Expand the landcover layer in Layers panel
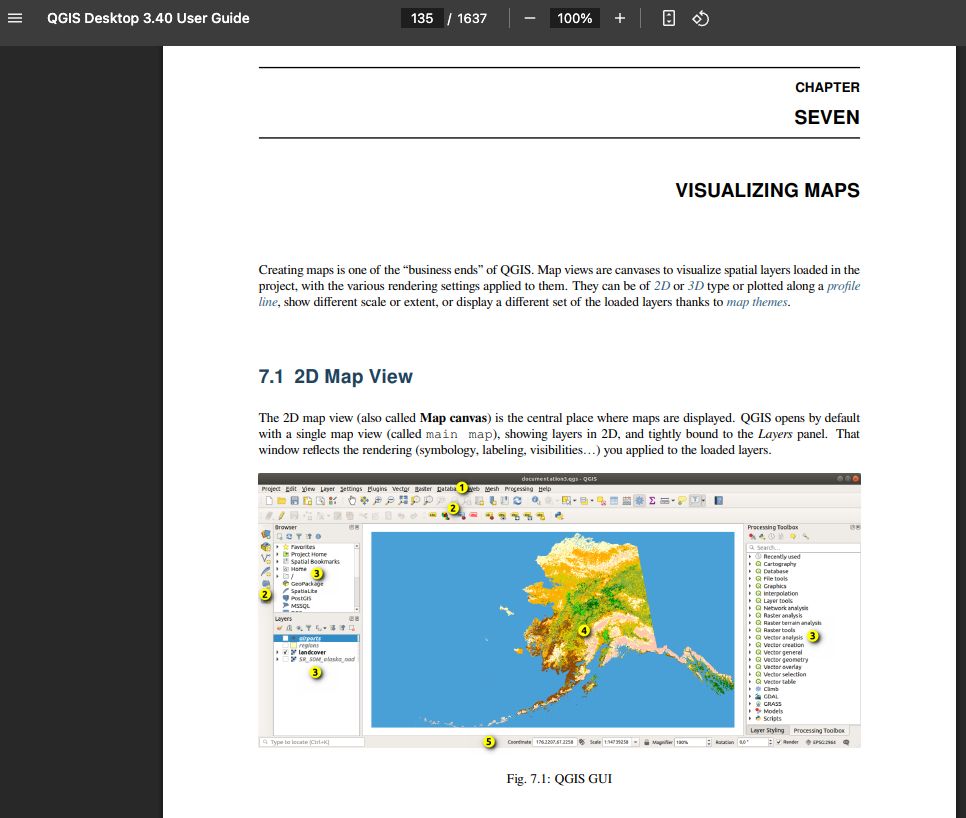The image size is (966, 818). tap(277, 652)
